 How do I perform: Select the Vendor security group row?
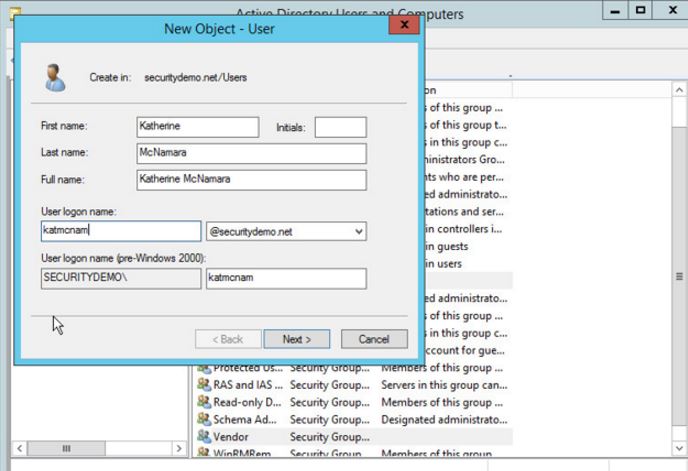click(354, 437)
